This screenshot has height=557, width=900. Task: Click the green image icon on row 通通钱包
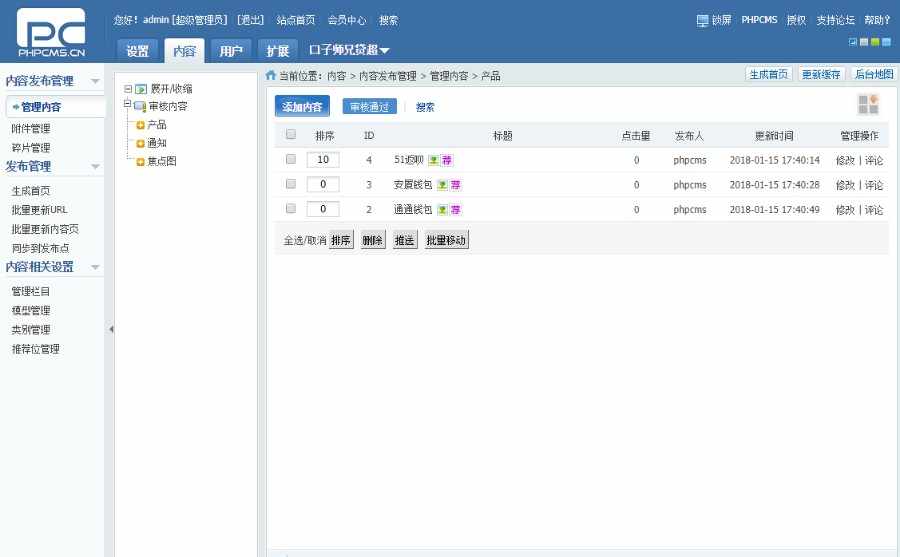coord(443,210)
